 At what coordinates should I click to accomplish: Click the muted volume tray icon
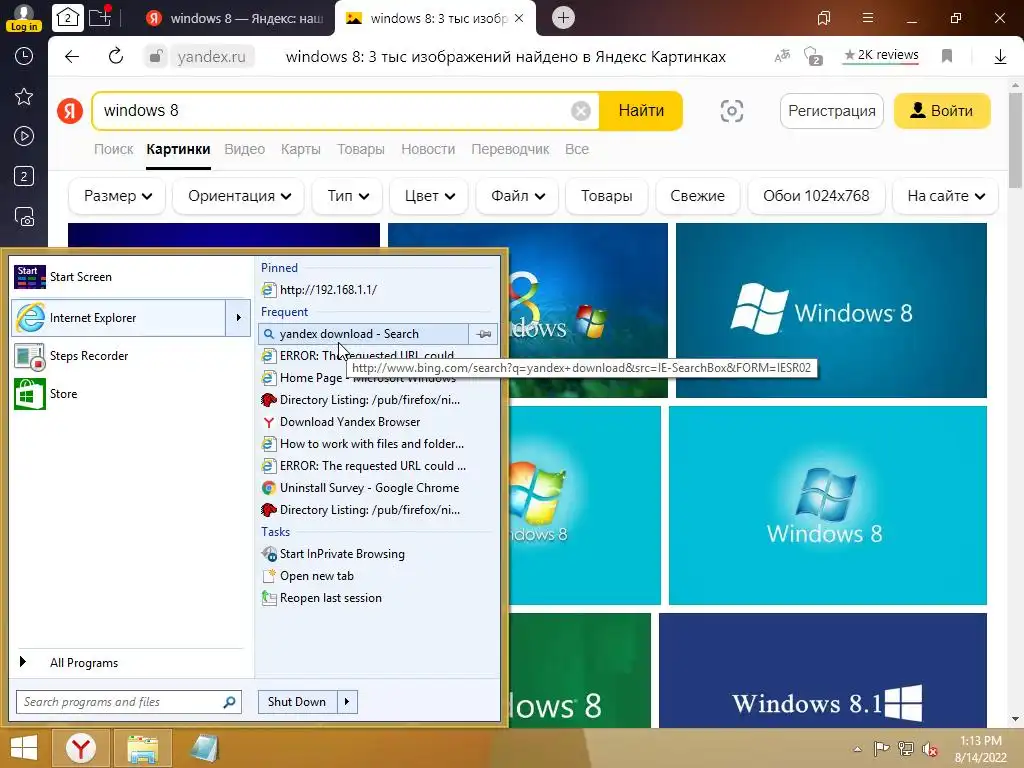click(929, 748)
